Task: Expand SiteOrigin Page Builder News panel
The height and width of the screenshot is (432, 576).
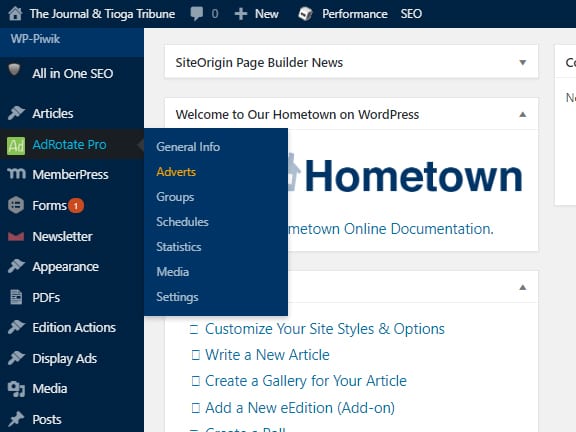Action: pos(522,62)
